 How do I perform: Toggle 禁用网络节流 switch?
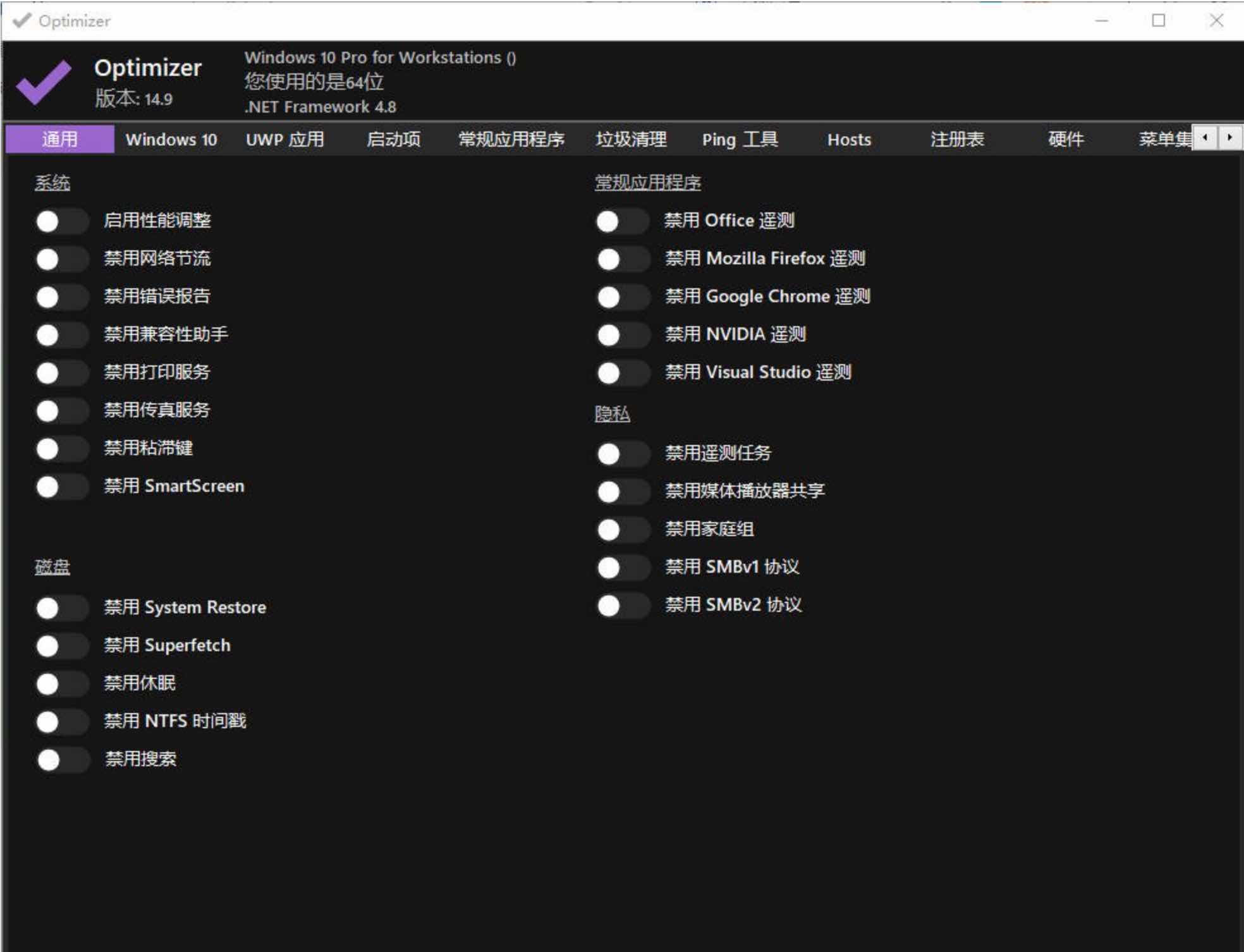(x=61, y=259)
